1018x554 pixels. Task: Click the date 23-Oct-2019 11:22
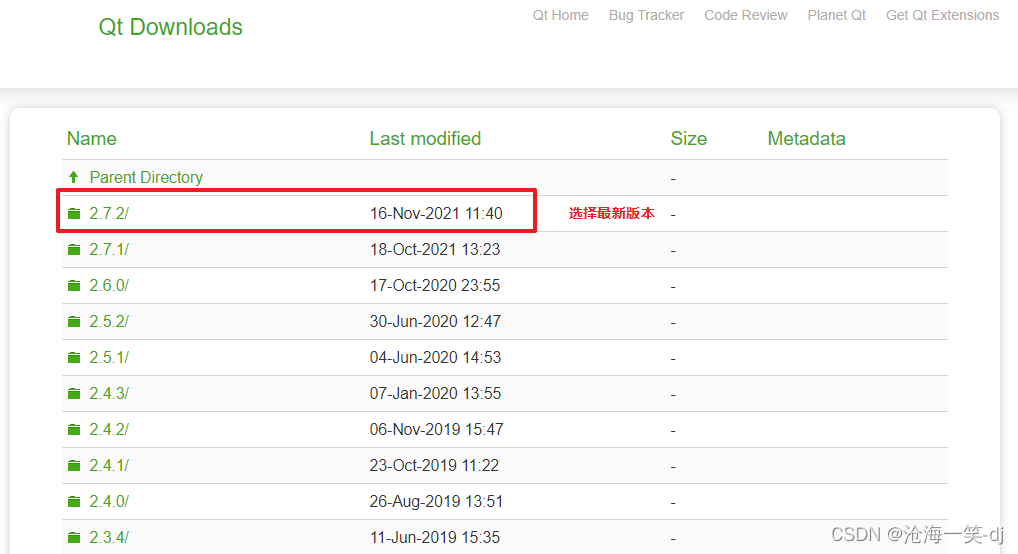click(434, 466)
